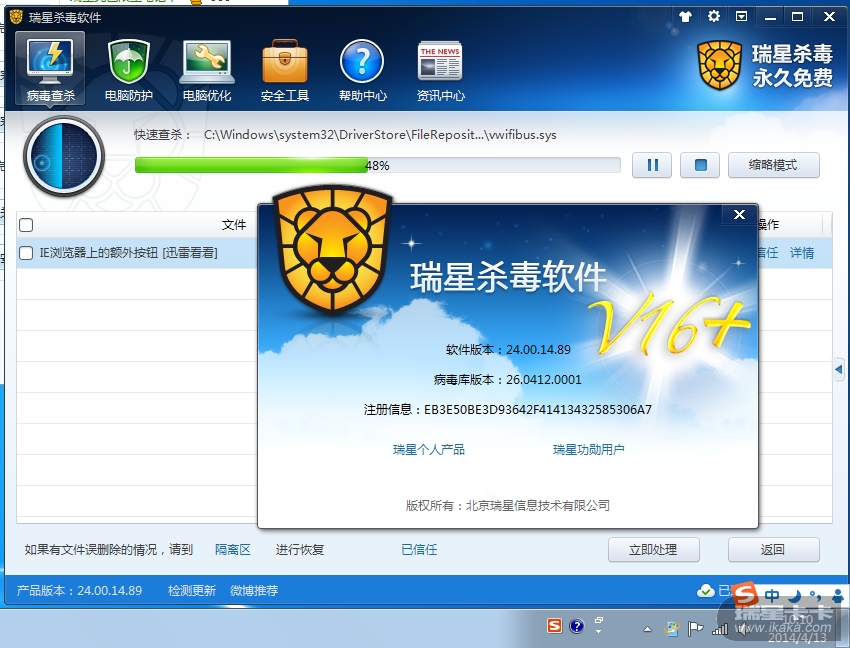
Task: Open the Action Center white flag icon
Action: (695, 628)
